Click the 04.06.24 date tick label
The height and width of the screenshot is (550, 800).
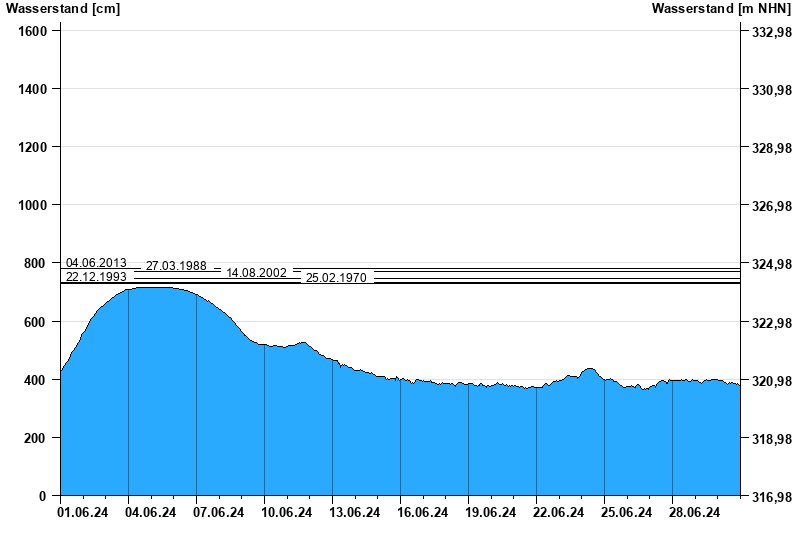[149, 513]
